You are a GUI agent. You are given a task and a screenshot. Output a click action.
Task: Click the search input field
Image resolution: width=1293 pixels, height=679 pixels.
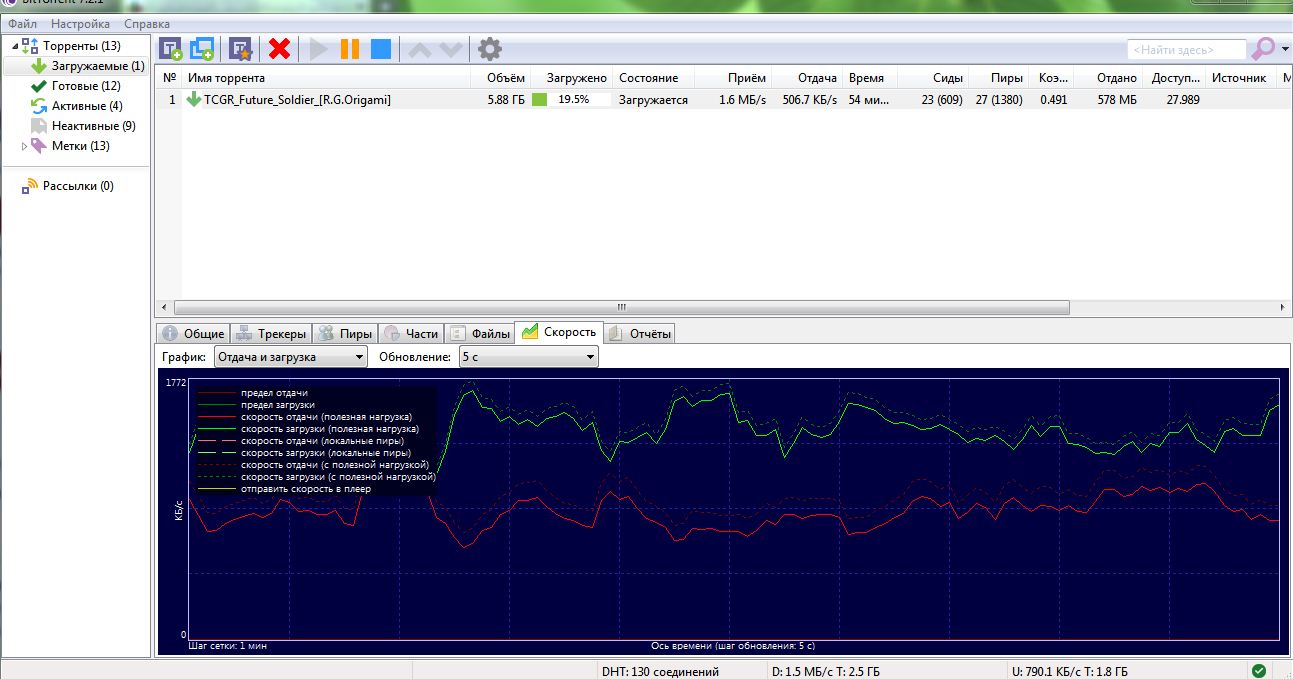[x=1186, y=49]
